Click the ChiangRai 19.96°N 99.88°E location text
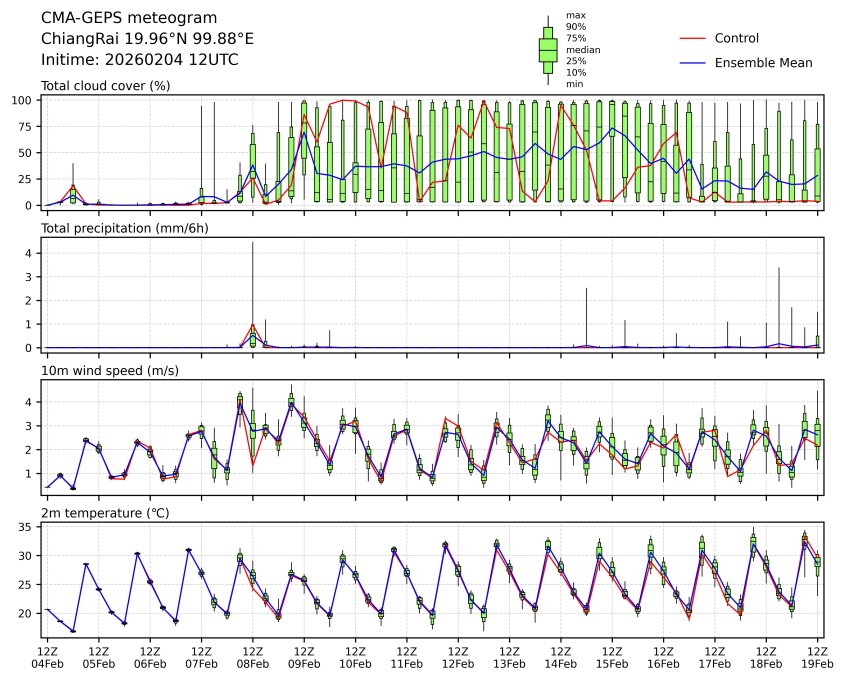This screenshot has height=681, width=845. 147,39
